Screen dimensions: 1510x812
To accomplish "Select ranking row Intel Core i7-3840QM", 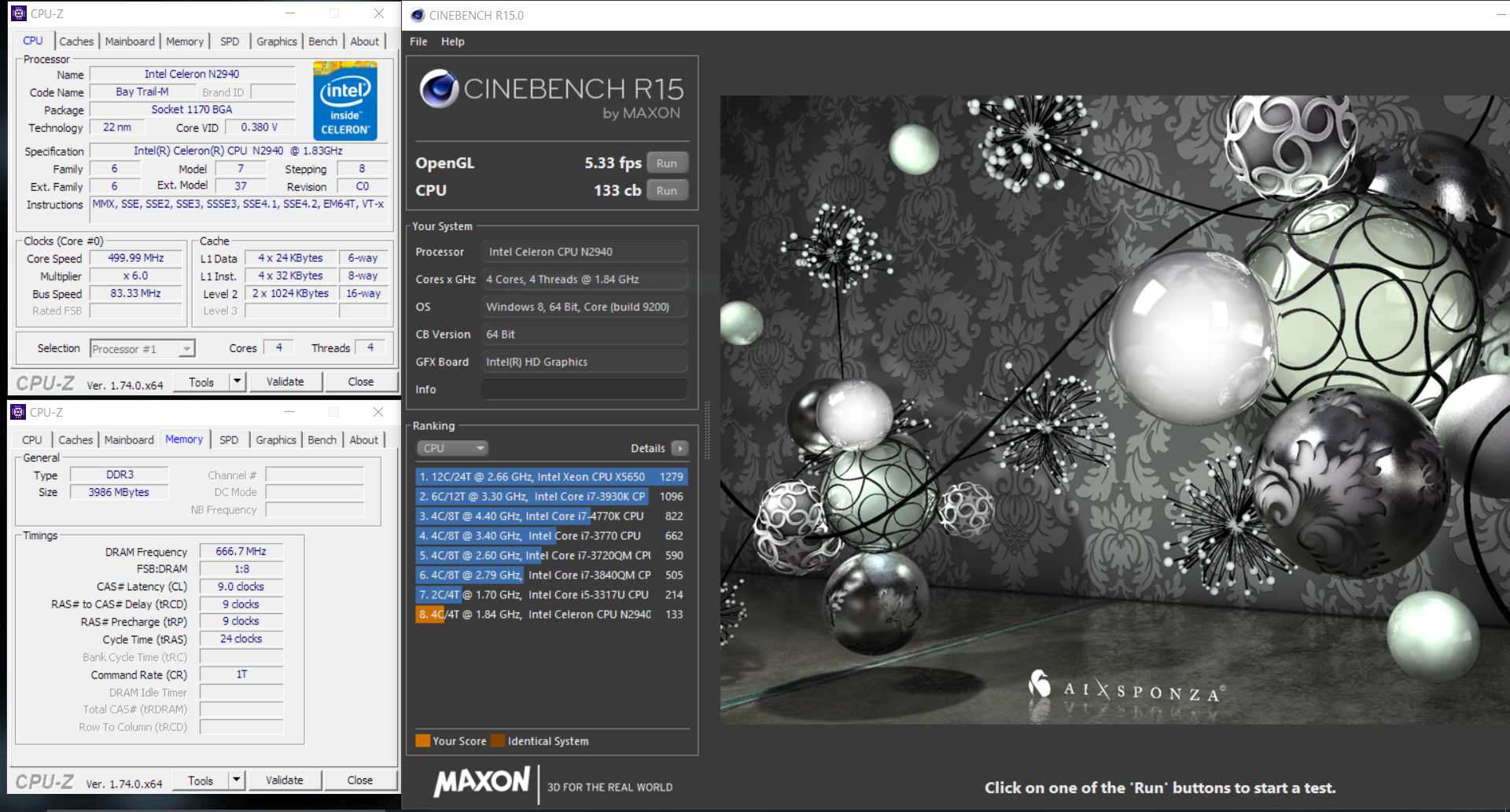I will (x=551, y=575).
